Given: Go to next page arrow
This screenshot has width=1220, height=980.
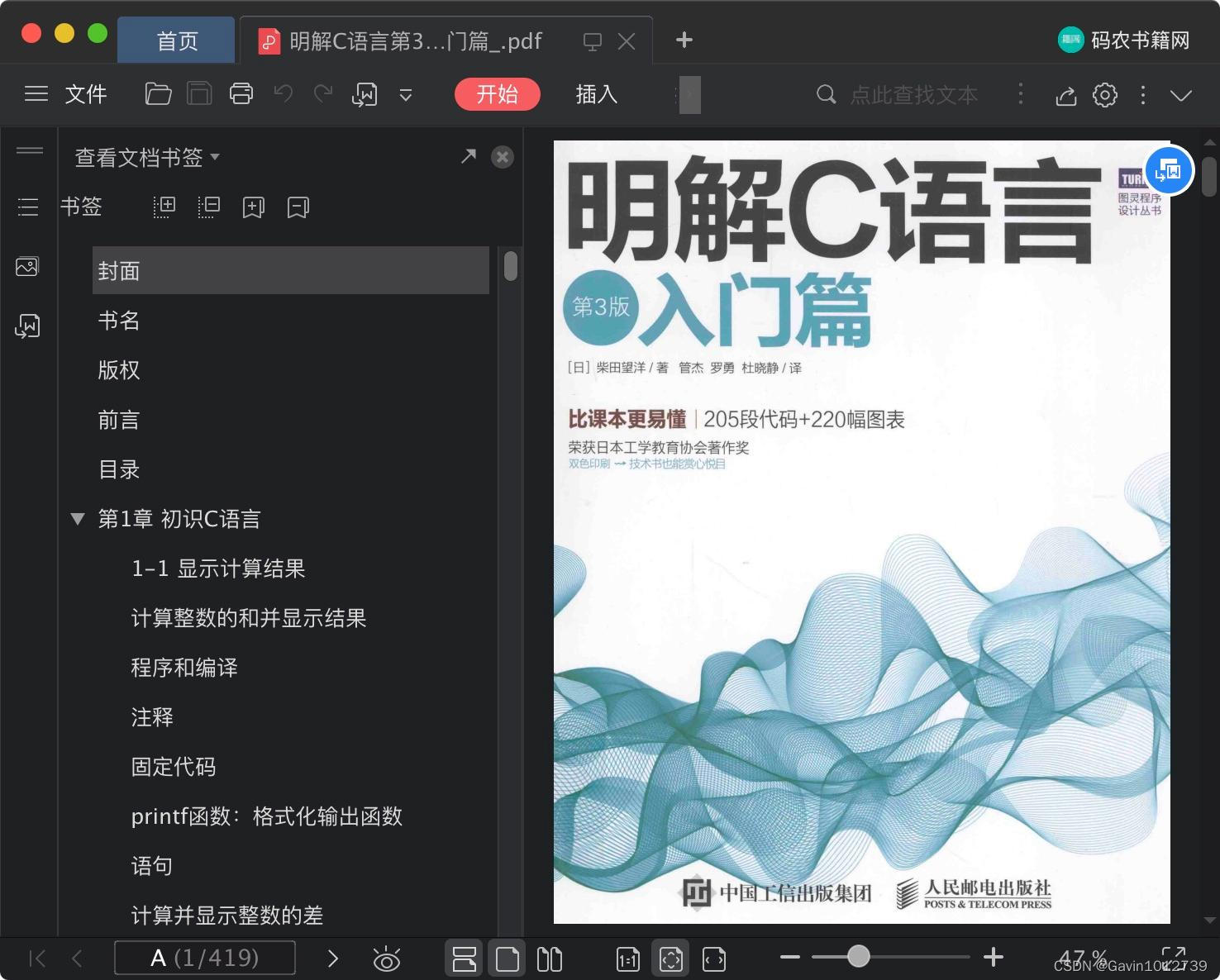Looking at the screenshot, I should pos(333,959).
